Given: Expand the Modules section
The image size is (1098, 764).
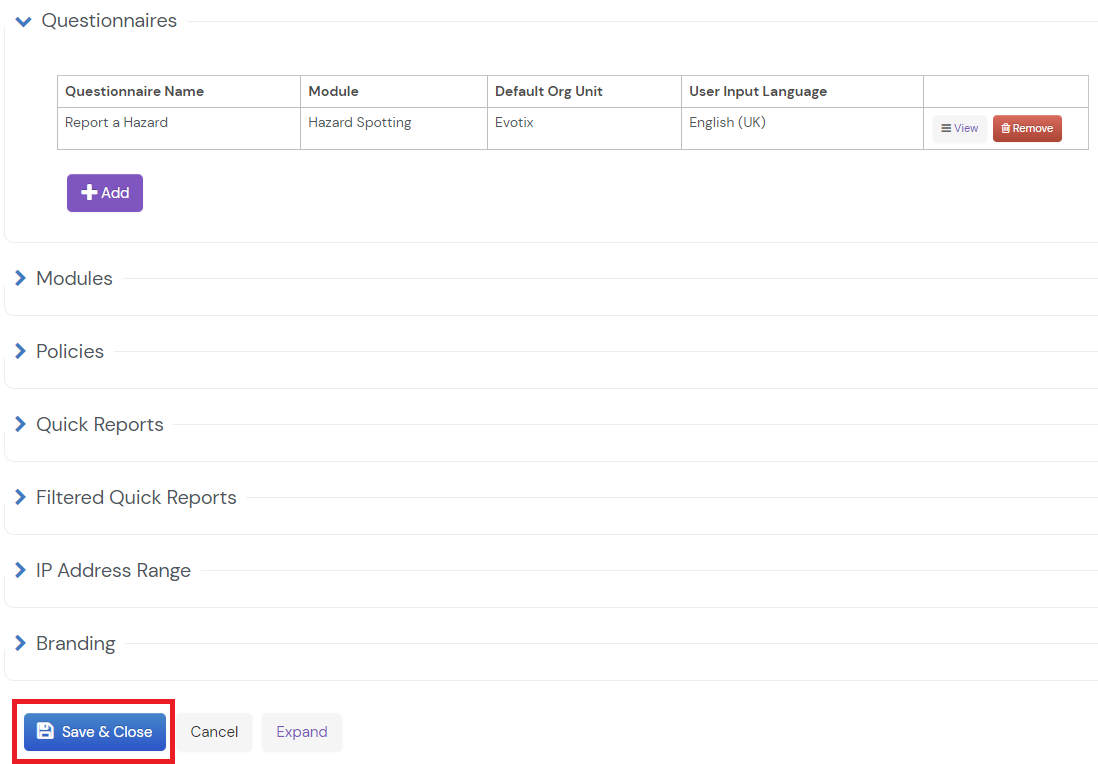Looking at the screenshot, I should coord(21,279).
